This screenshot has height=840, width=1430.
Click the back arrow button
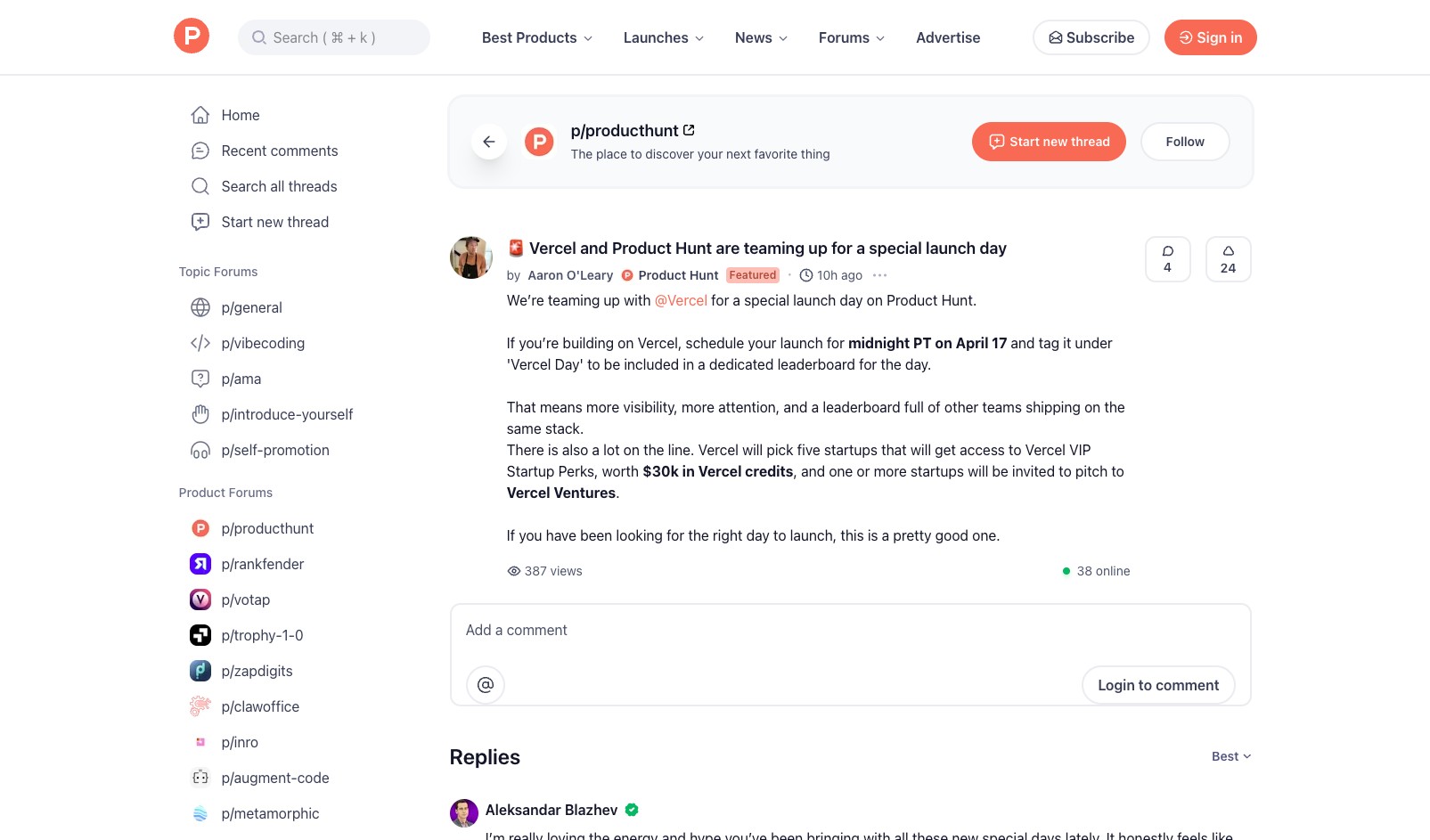click(489, 142)
